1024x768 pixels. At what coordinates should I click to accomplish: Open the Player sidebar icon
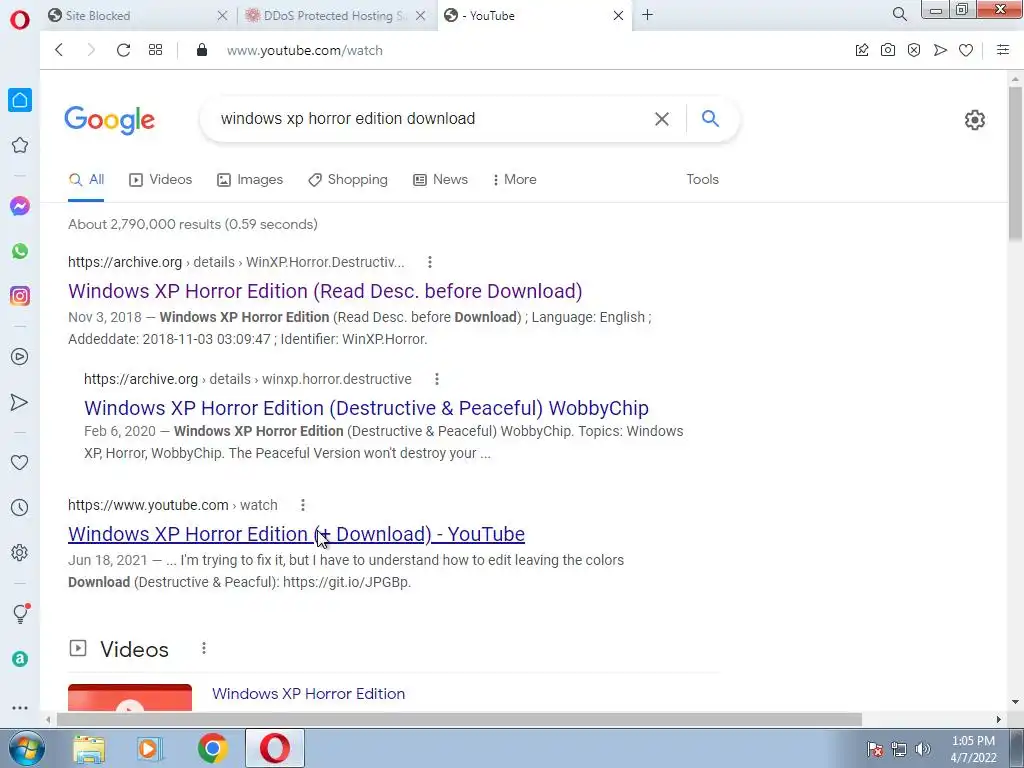click(20, 357)
